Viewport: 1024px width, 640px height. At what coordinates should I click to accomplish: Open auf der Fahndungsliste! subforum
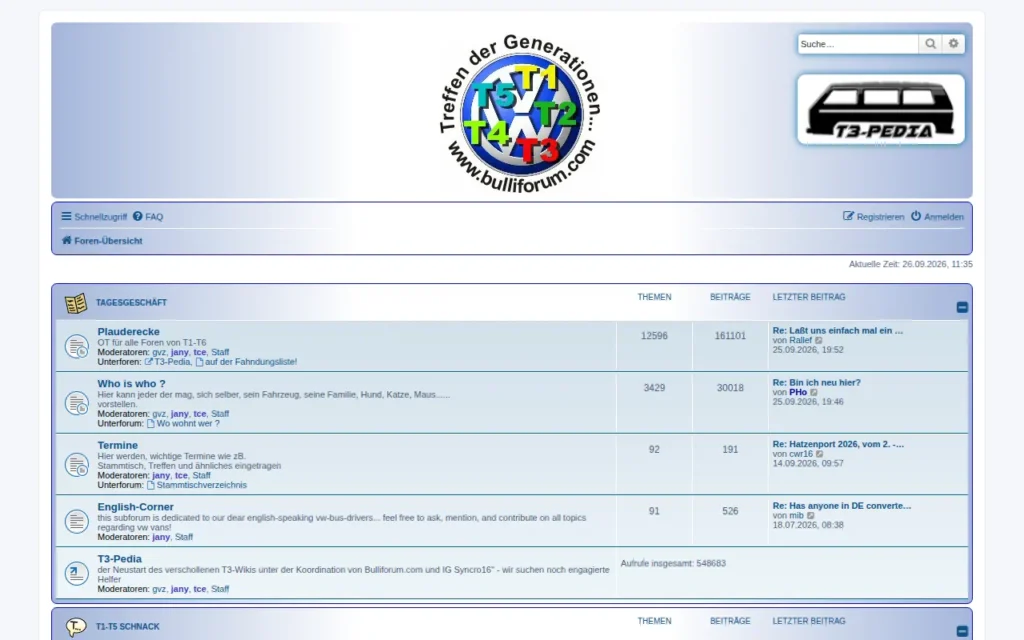(x=246, y=362)
